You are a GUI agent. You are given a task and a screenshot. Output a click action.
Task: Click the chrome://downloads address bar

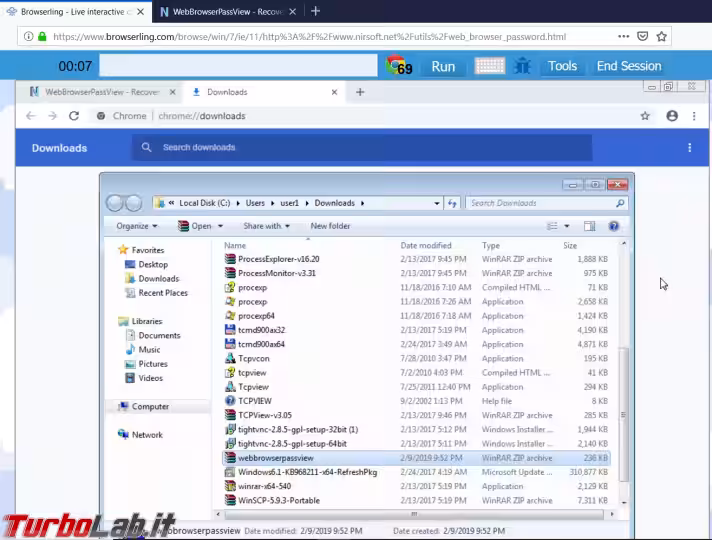click(x=363, y=116)
